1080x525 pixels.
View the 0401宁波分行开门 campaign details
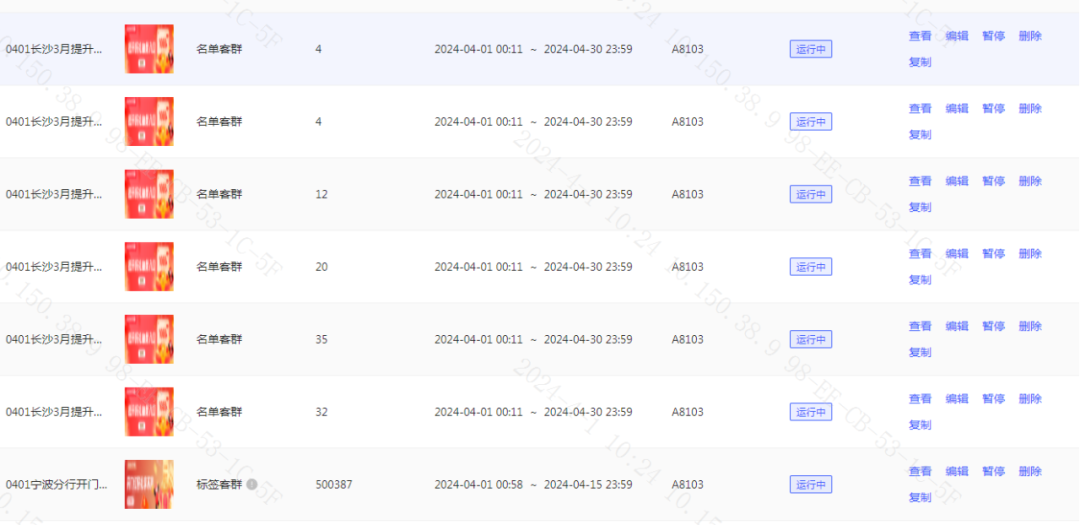[x=920, y=471]
